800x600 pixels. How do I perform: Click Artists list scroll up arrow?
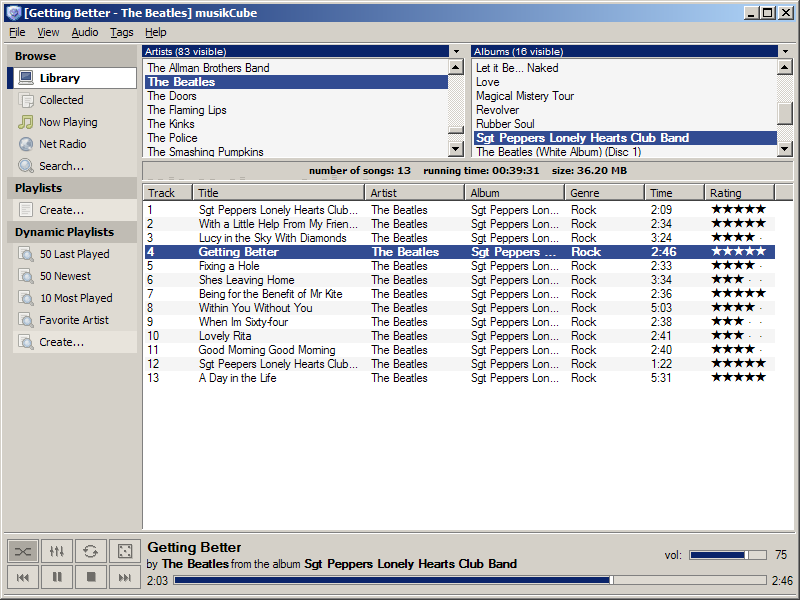pos(456,67)
